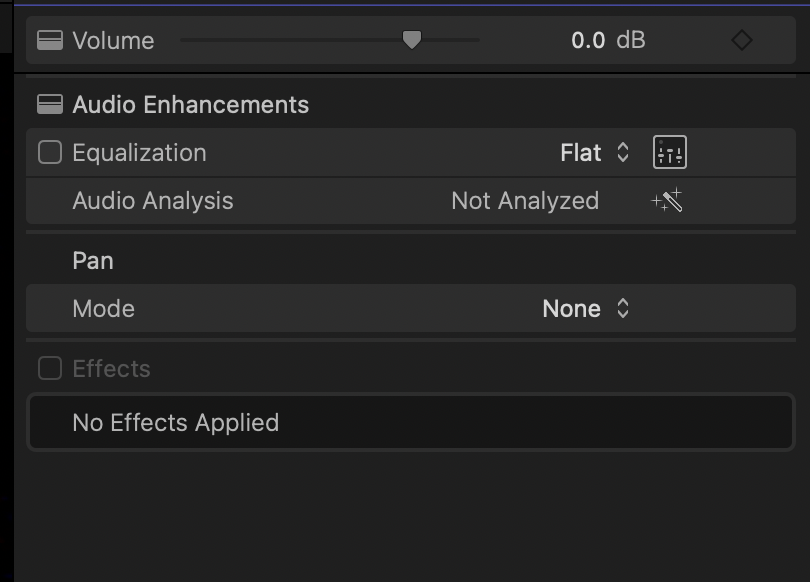Open the Flat equalization preset dropdown
This screenshot has height=582, width=810.
(x=595, y=153)
